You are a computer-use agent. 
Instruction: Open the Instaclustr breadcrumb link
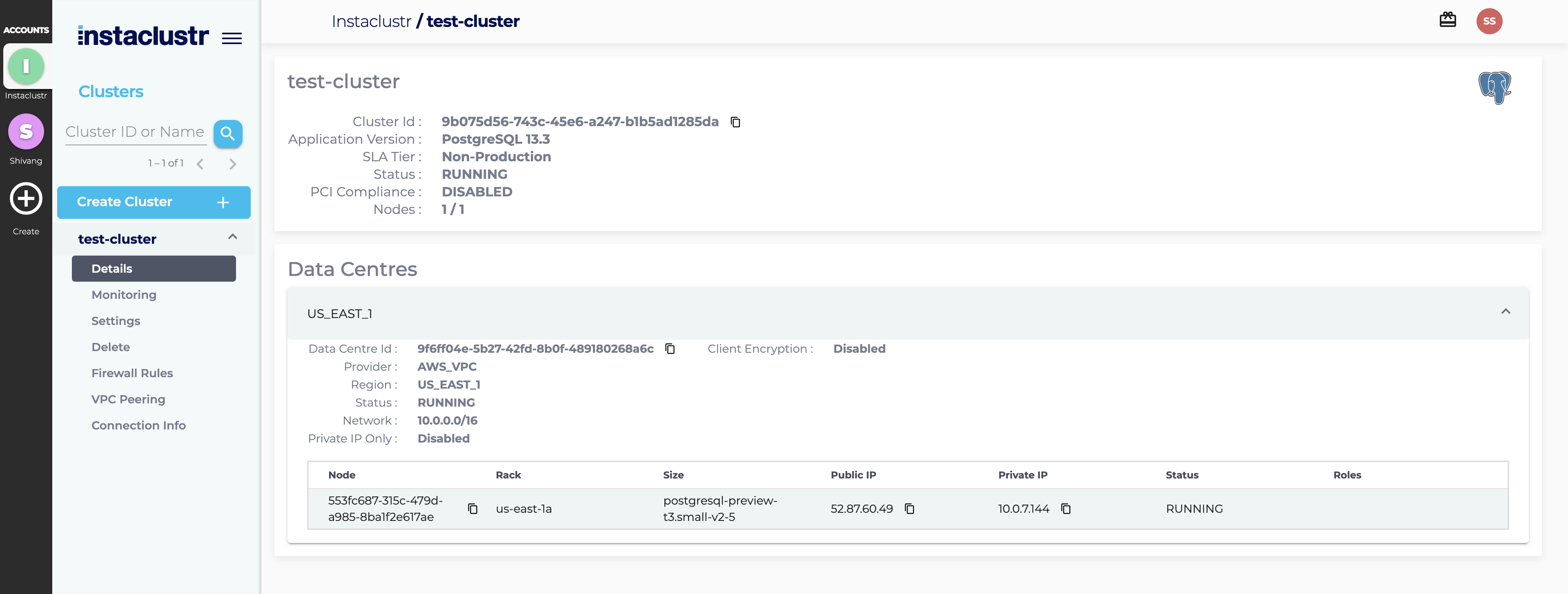[372, 21]
